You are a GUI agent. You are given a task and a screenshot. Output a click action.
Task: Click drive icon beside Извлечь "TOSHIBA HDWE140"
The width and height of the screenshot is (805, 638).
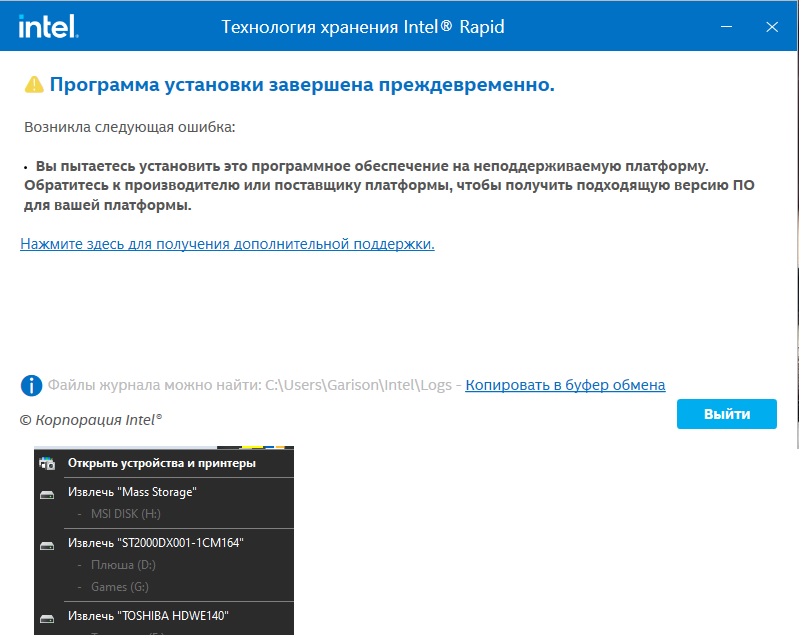click(x=47, y=618)
